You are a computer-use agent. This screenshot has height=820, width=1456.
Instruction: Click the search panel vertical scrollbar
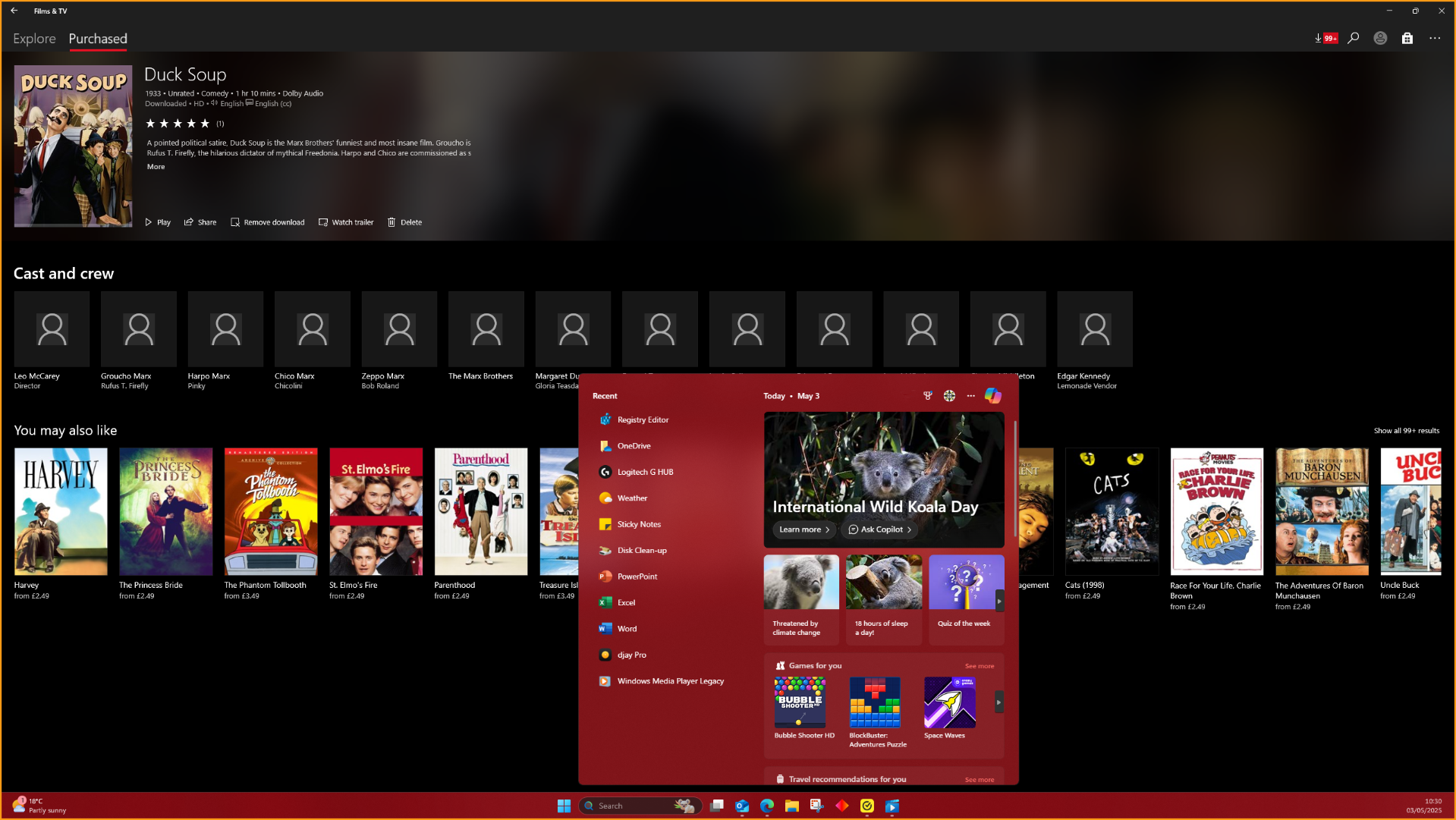[1015, 478]
